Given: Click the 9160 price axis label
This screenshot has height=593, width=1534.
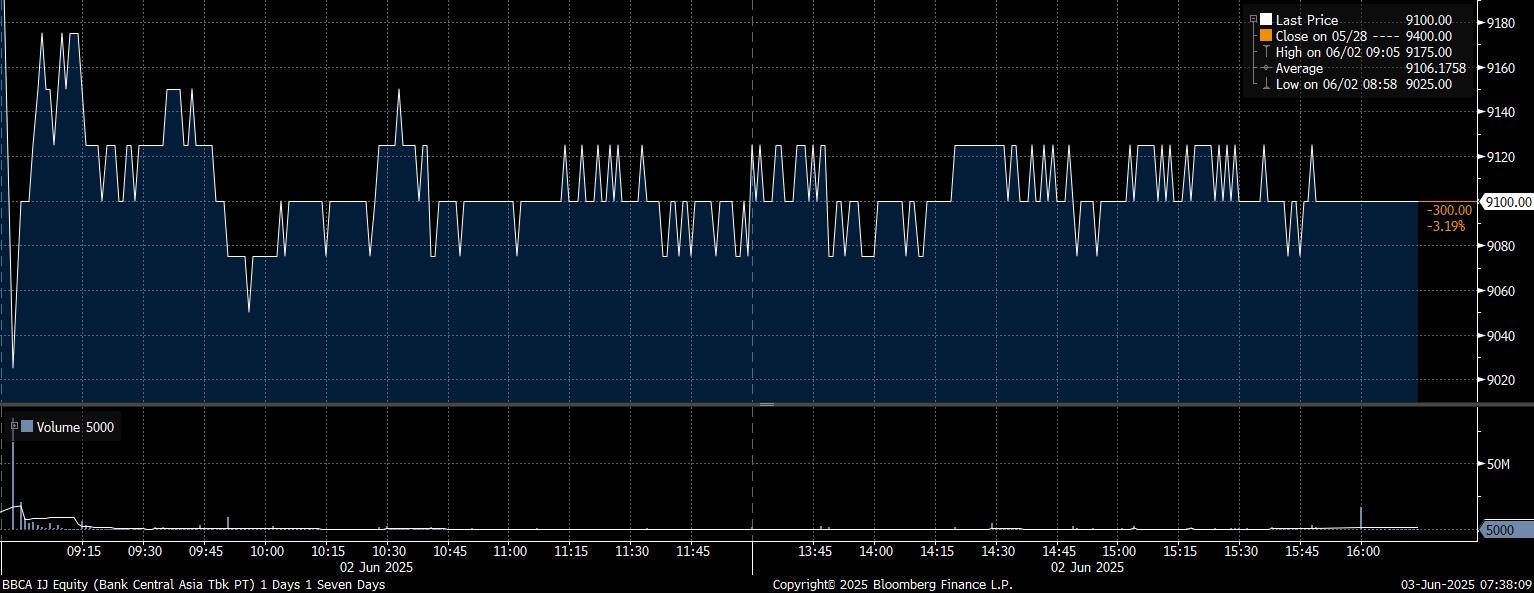Looking at the screenshot, I should [1502, 68].
